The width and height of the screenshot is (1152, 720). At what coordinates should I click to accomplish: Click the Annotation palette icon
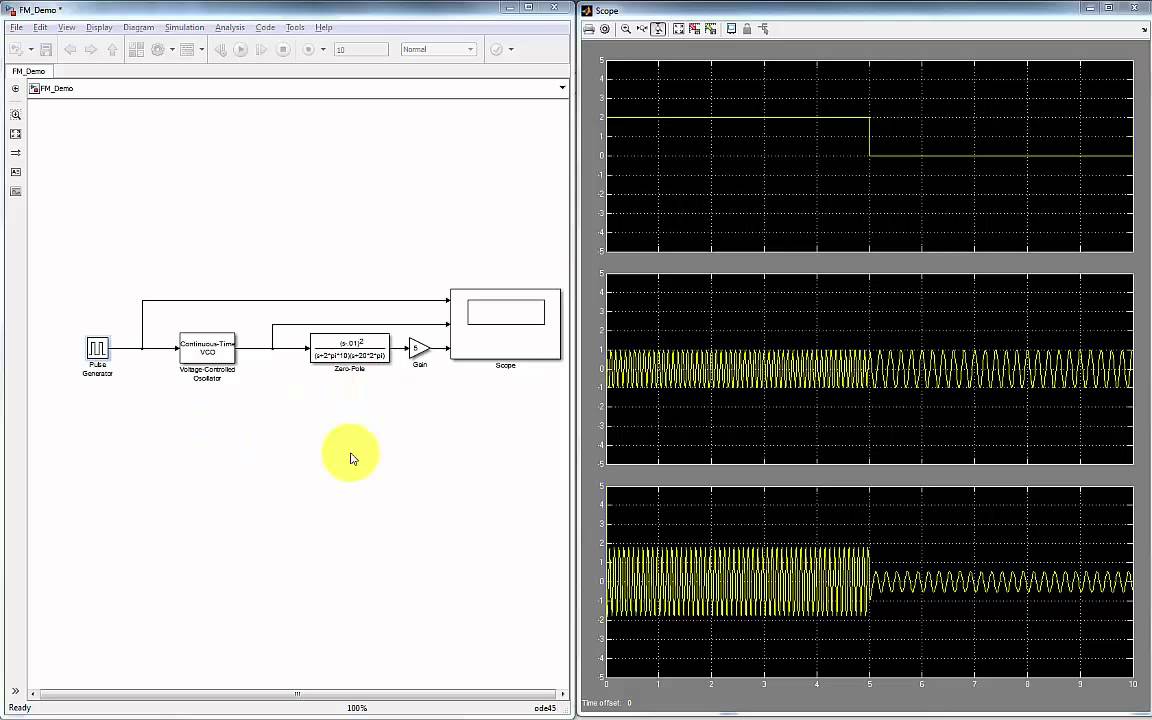15,172
